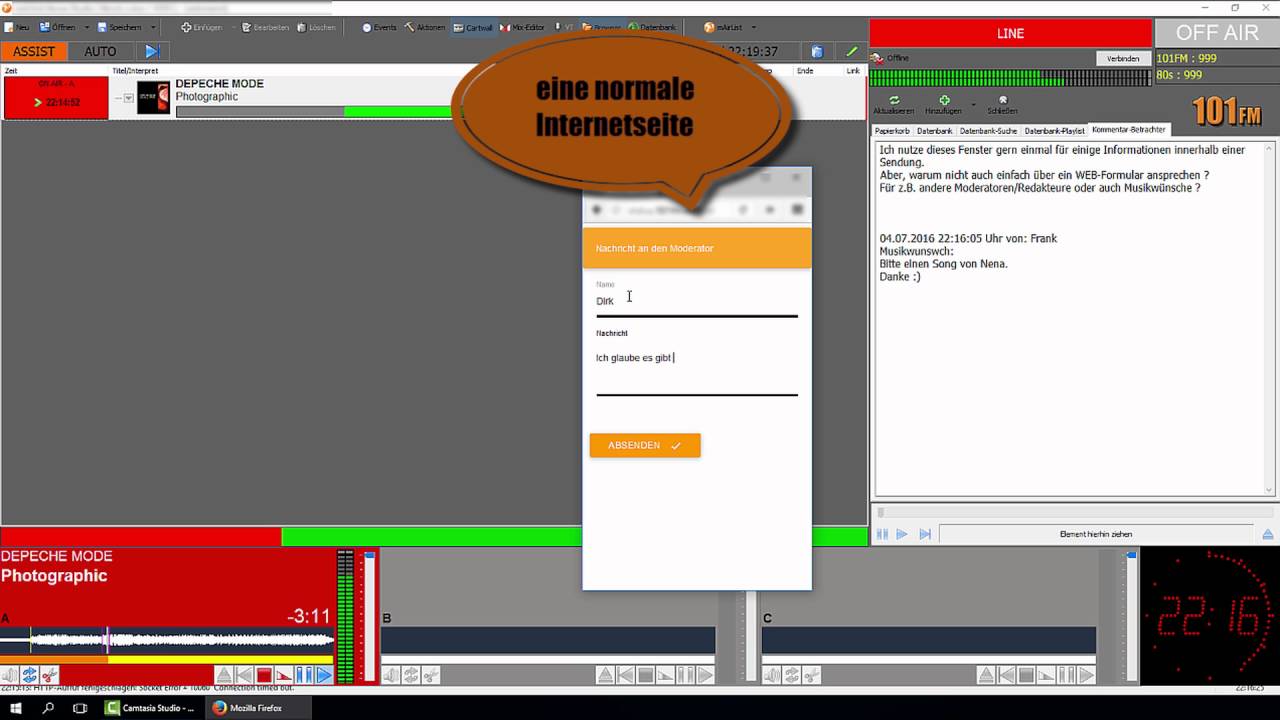Switch to the Papierkorb tab
This screenshot has height=720, width=1280.
(892, 130)
